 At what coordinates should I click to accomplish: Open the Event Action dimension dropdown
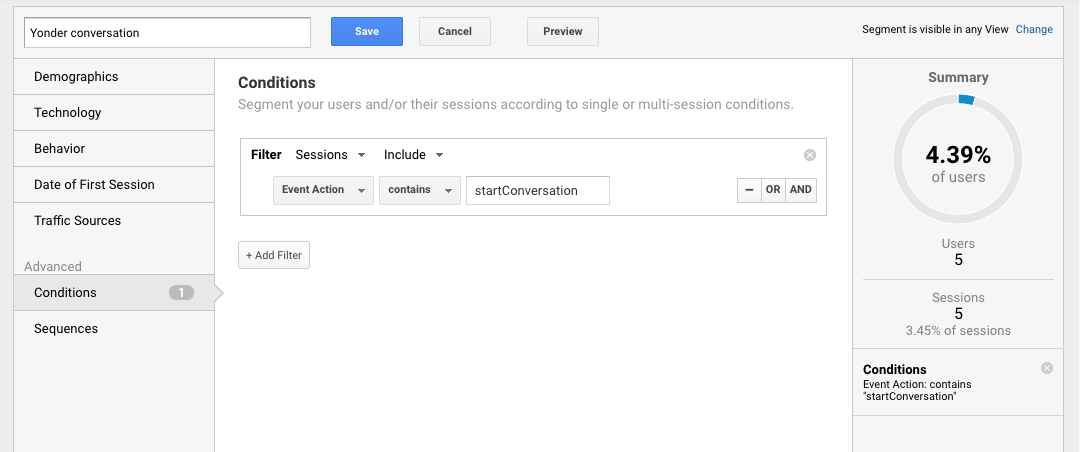click(323, 190)
